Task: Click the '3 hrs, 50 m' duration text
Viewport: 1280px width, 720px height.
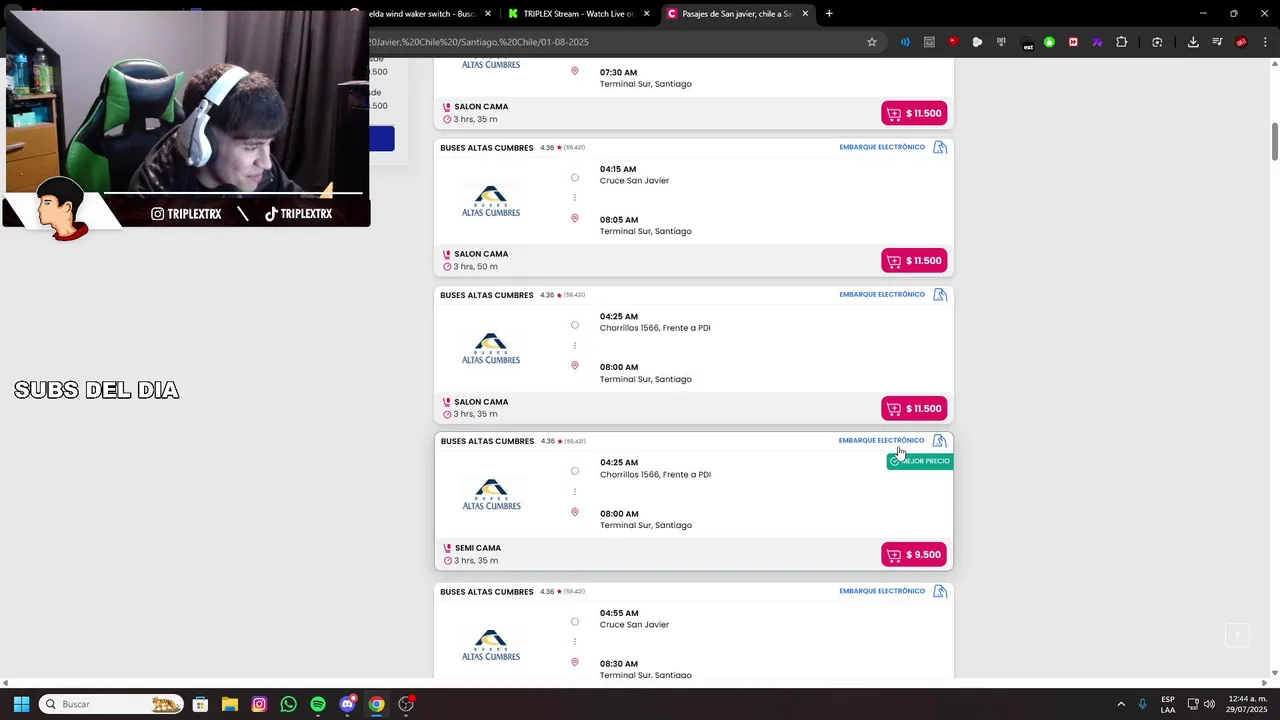Action: [476, 267]
